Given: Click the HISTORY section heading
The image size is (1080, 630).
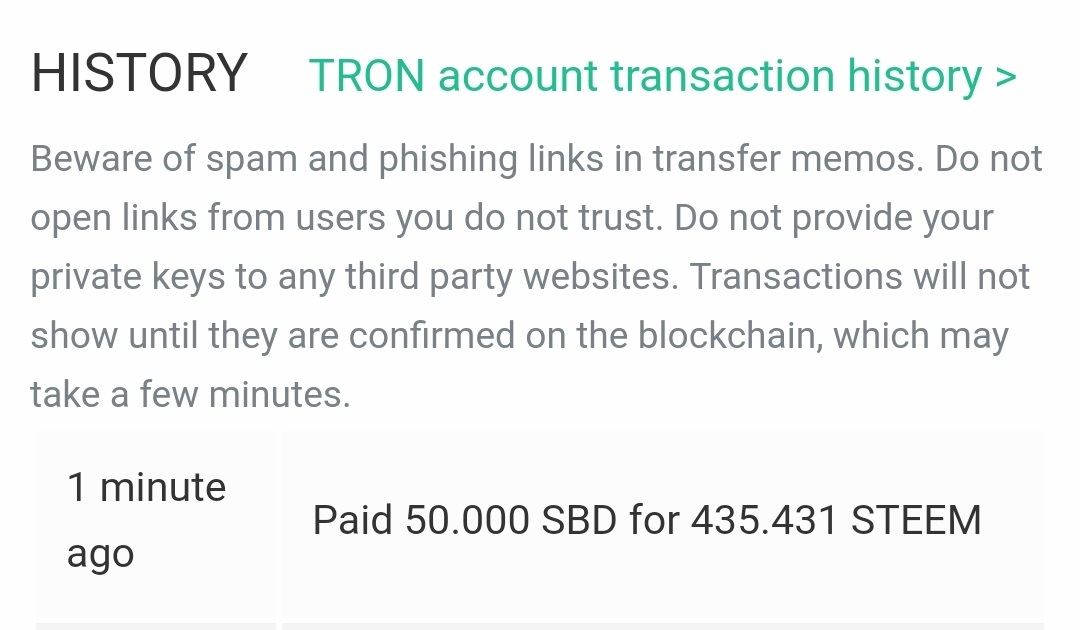Looking at the screenshot, I should tap(139, 74).
